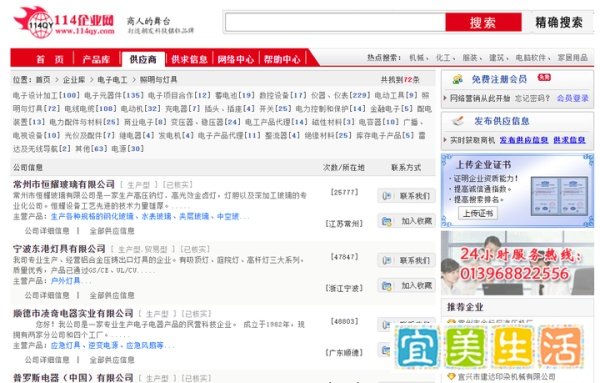This screenshot has width=600, height=383.
Task: Click 加入收藏 for 常州市恒耀玻璃有限公司
Action: pos(406,221)
